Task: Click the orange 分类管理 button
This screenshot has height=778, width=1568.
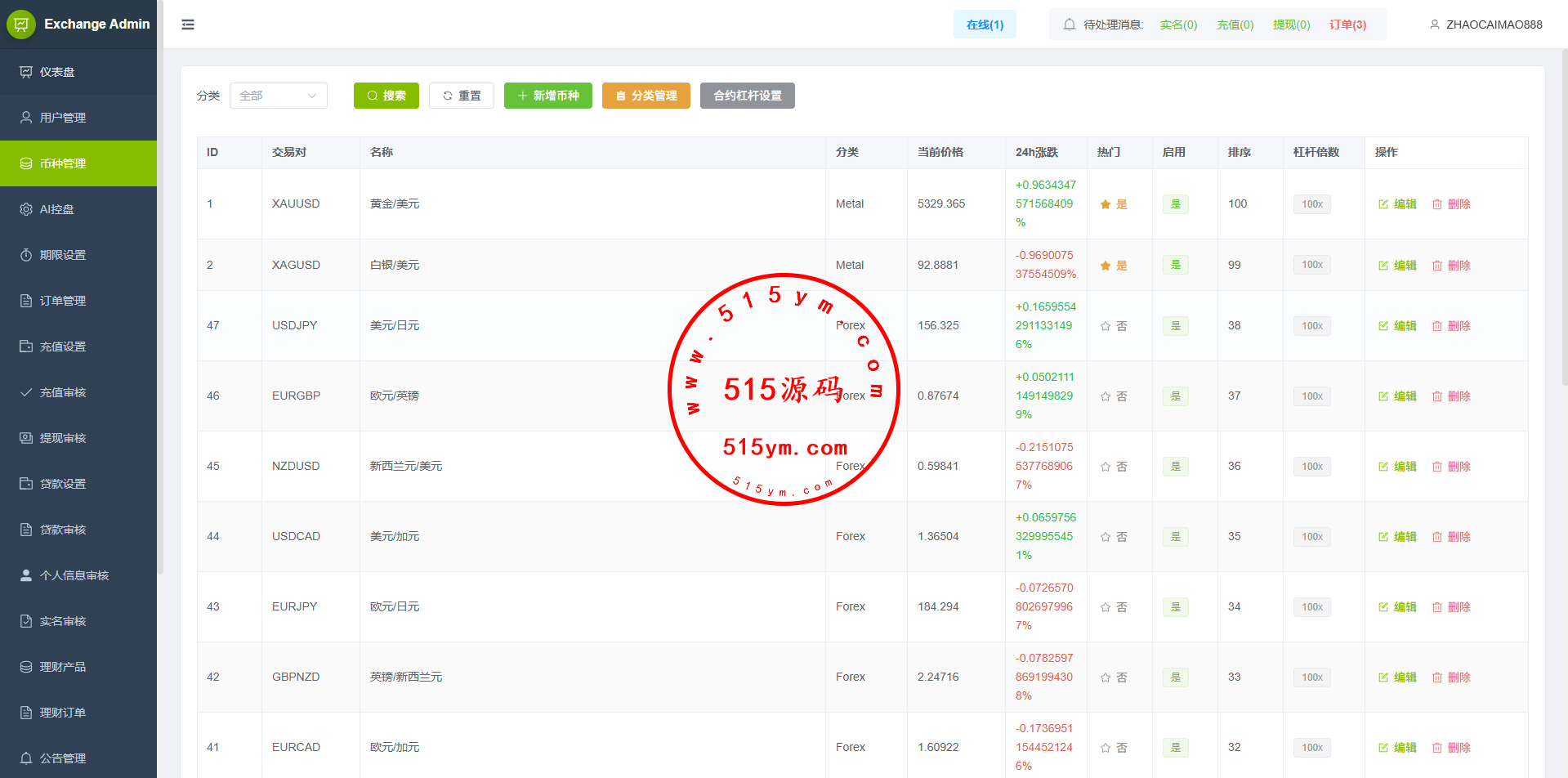Action: click(646, 96)
